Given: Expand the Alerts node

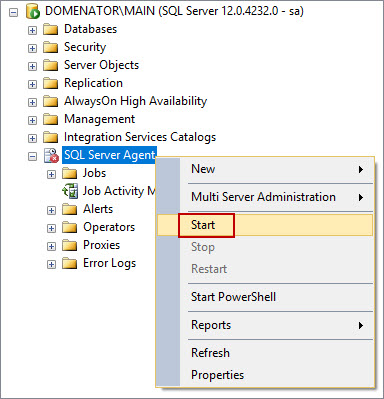Looking at the screenshot, I should pyautogui.click(x=51, y=210).
